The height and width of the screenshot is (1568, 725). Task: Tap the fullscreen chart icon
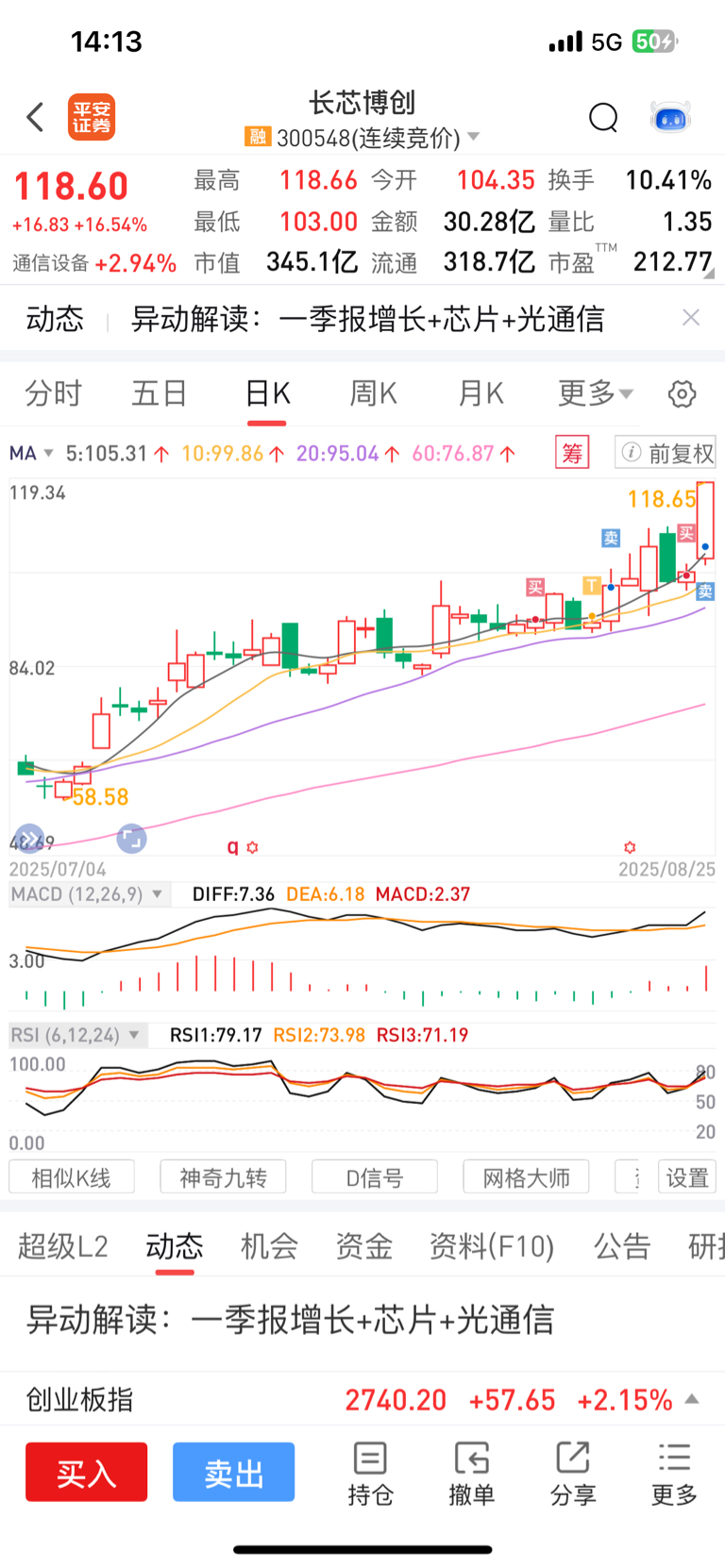[x=131, y=838]
